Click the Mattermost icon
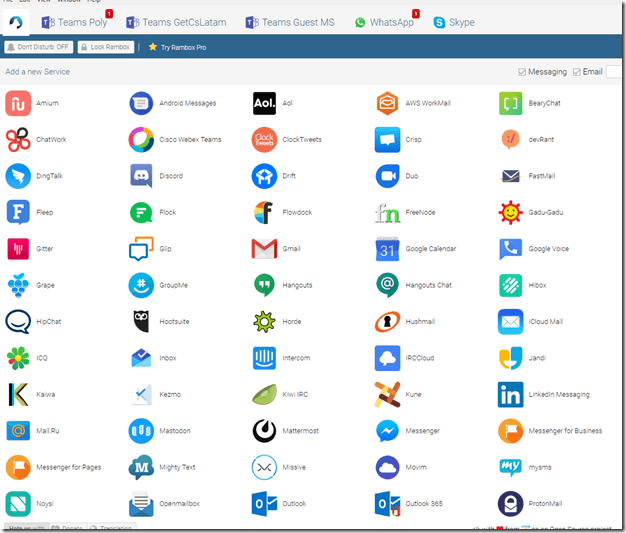Image resolution: width=626 pixels, height=533 pixels. coord(264,431)
